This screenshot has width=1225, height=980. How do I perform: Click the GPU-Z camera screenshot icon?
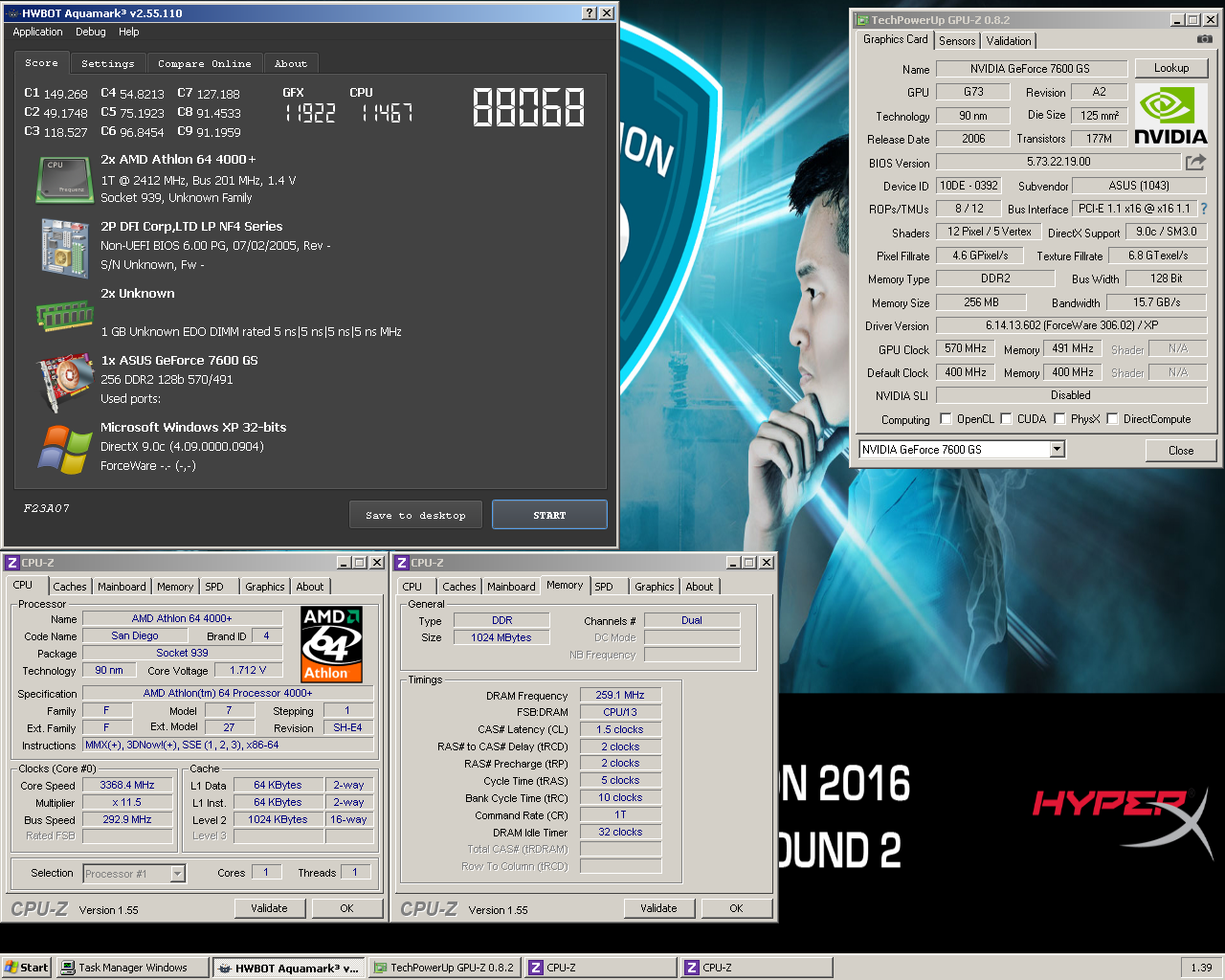click(x=1204, y=39)
